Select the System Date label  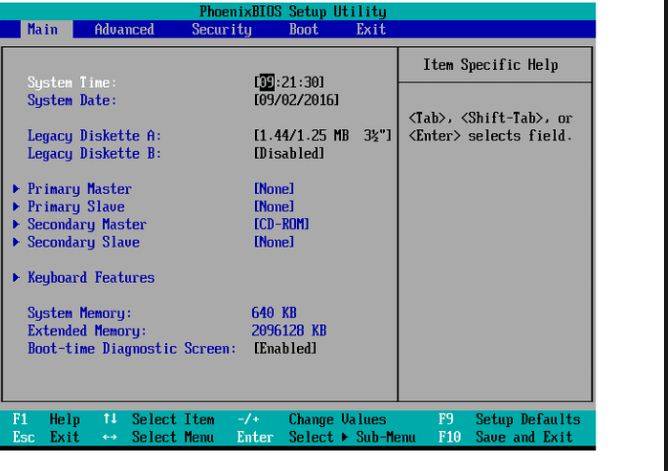tap(72, 100)
